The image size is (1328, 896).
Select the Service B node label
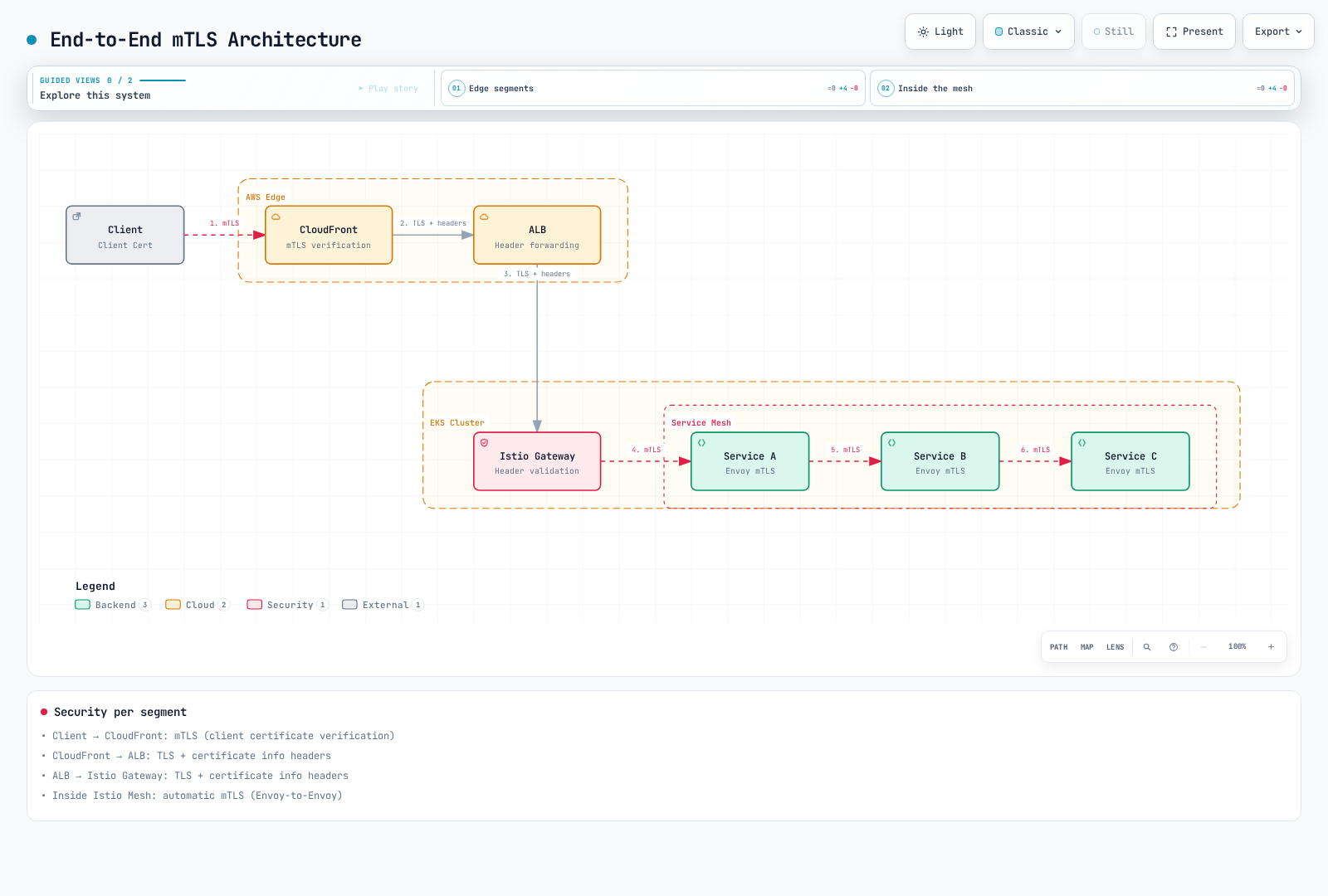(x=940, y=456)
